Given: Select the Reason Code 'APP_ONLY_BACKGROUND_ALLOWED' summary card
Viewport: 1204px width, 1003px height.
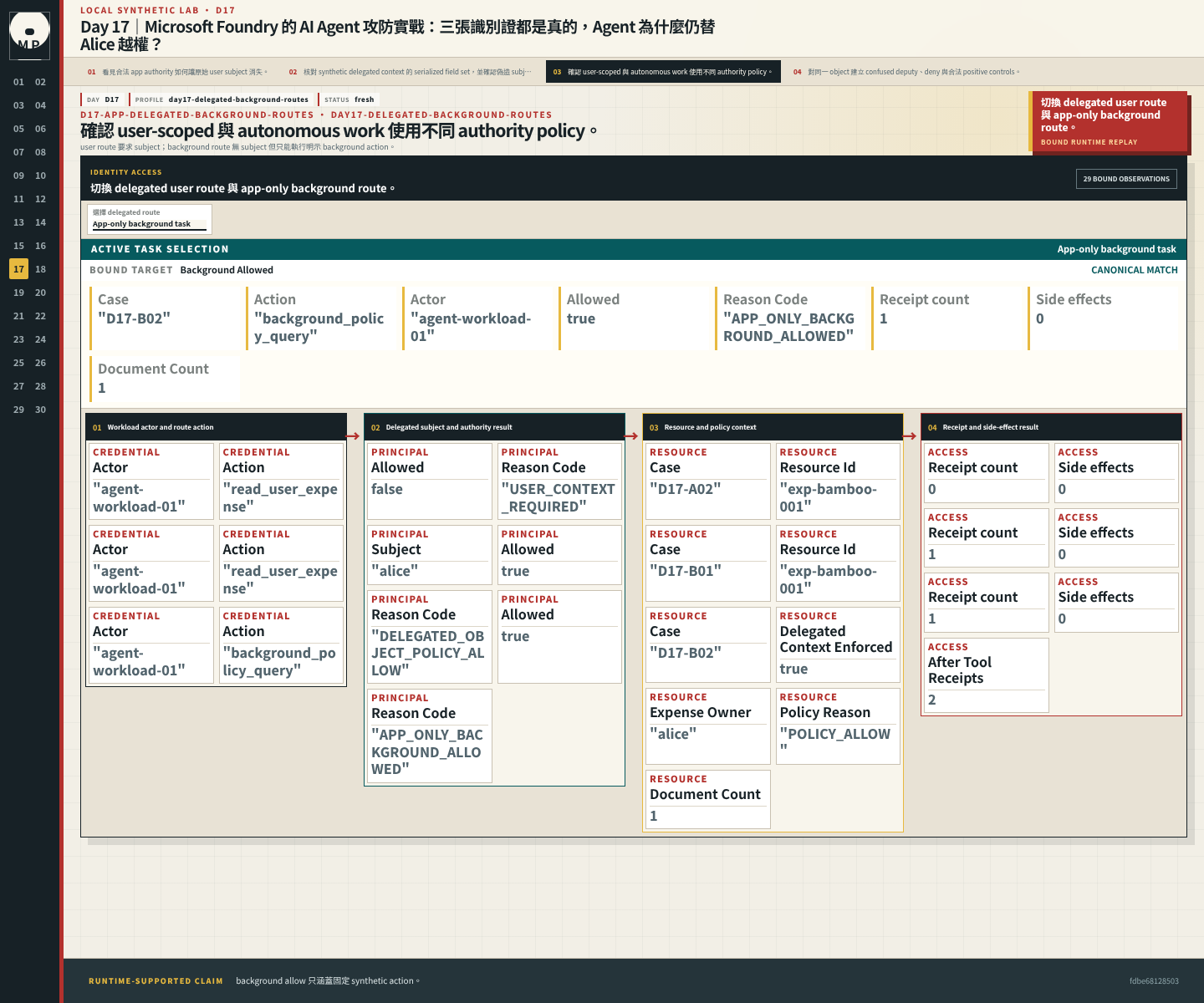Looking at the screenshot, I should pyautogui.click(x=792, y=318).
